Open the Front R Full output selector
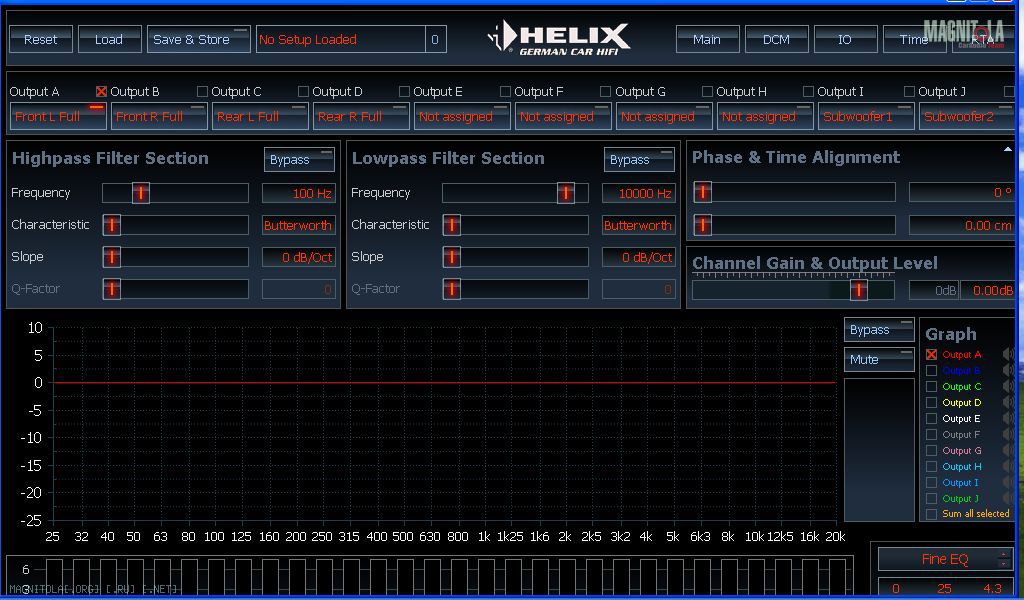The width and height of the screenshot is (1024, 600). point(159,116)
